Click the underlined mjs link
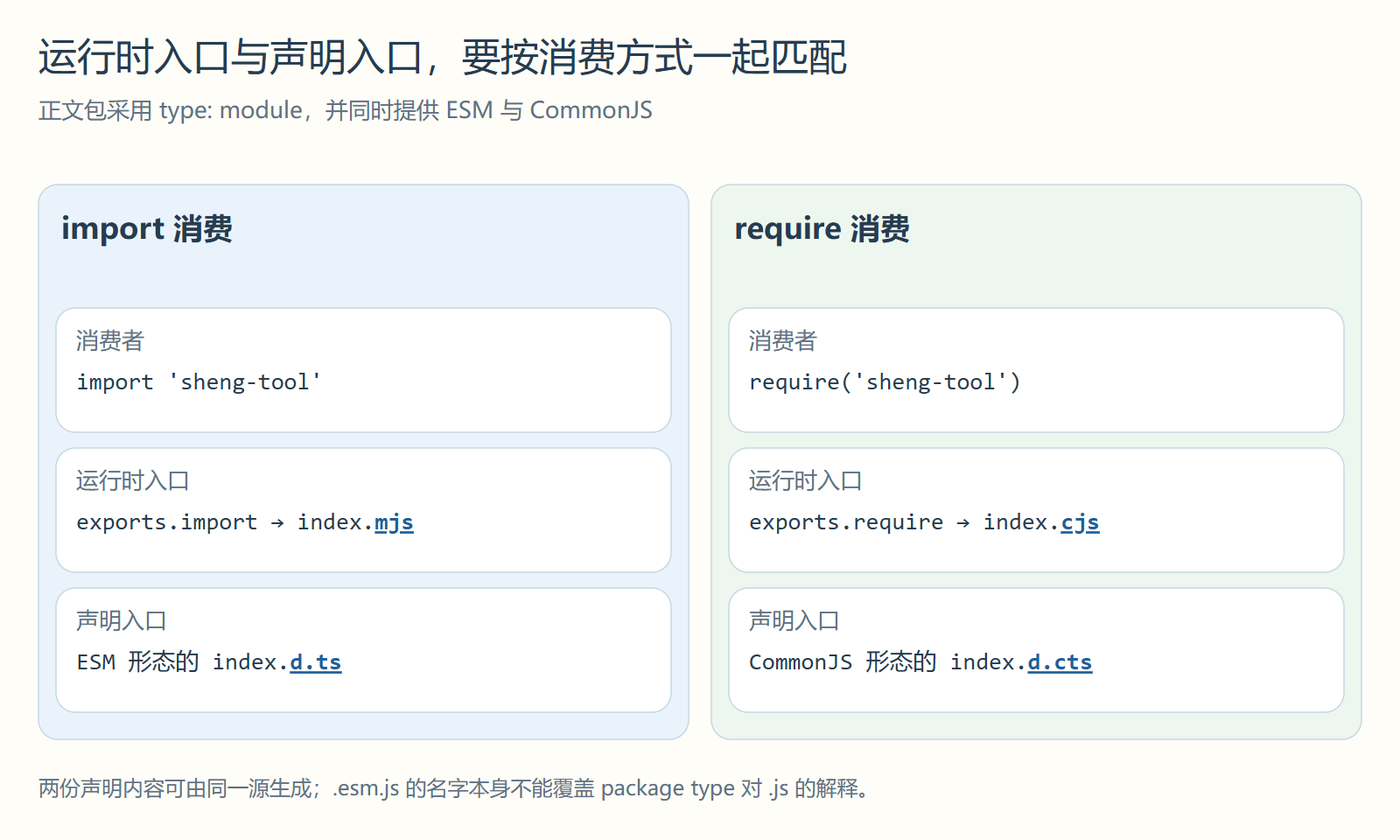Viewport: 1400px width, 840px height. click(x=394, y=522)
